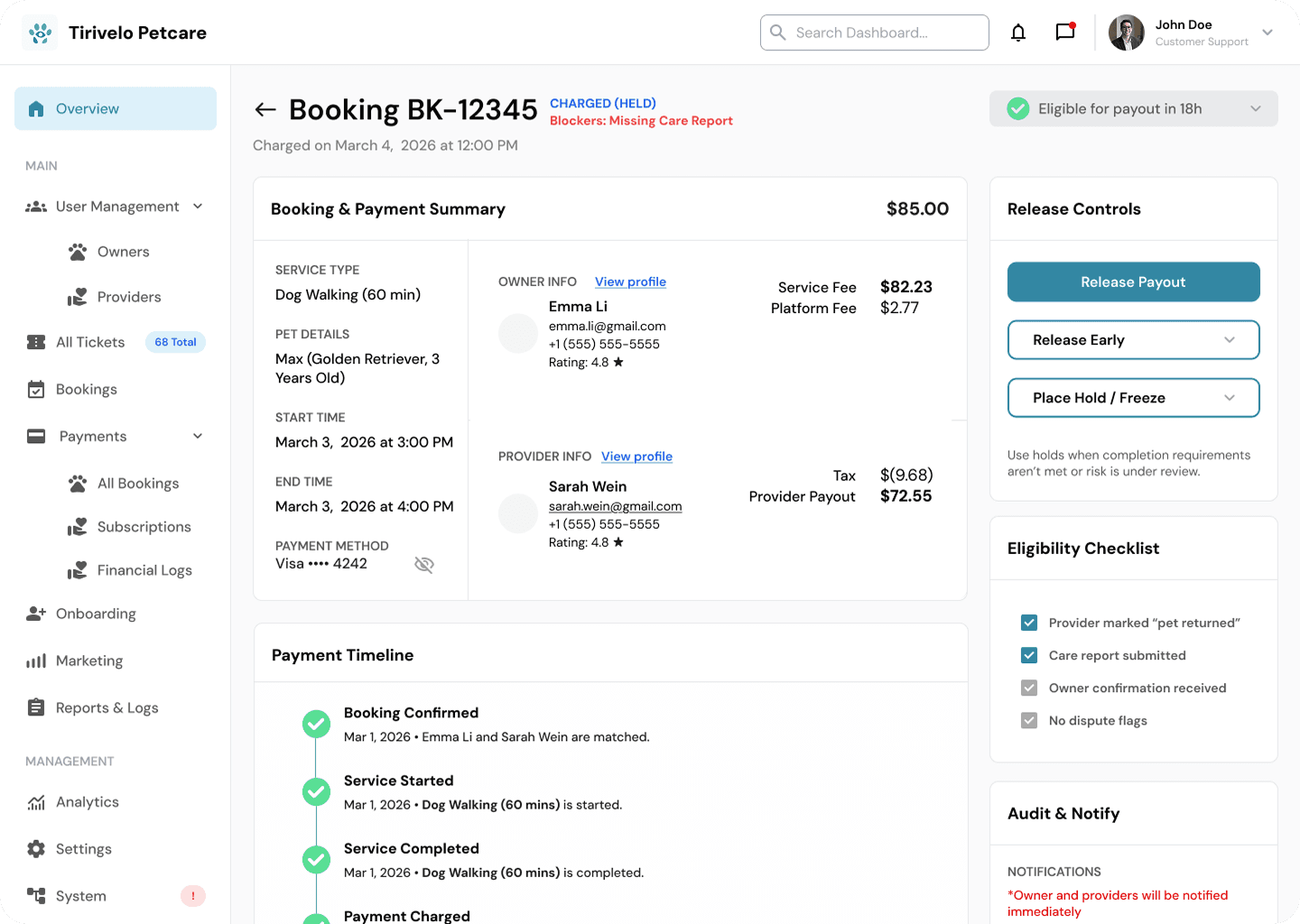Open Emma Li's View profile link
This screenshot has height=924, width=1300.
(x=630, y=282)
